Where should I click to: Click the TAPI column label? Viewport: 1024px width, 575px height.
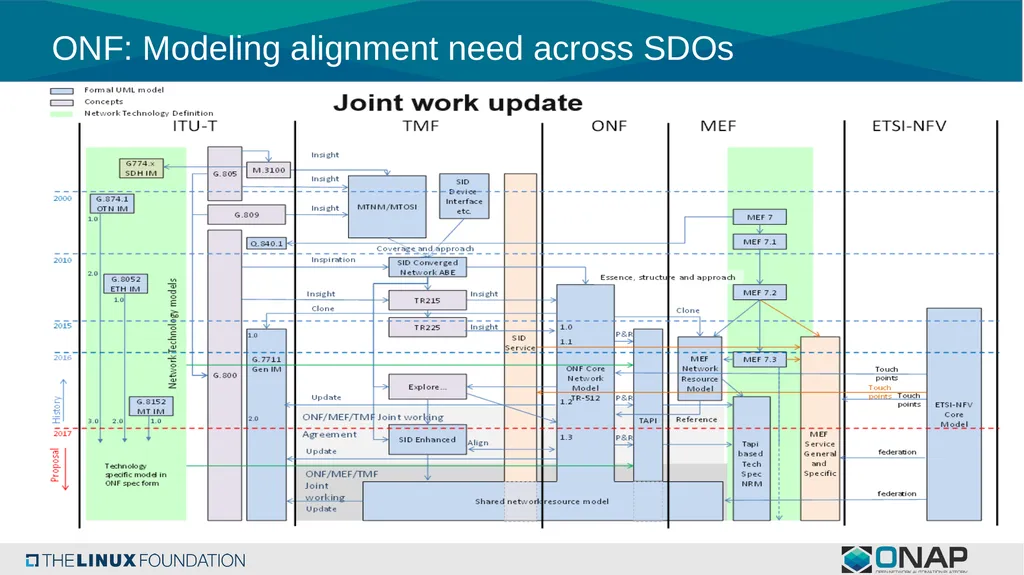click(x=648, y=420)
